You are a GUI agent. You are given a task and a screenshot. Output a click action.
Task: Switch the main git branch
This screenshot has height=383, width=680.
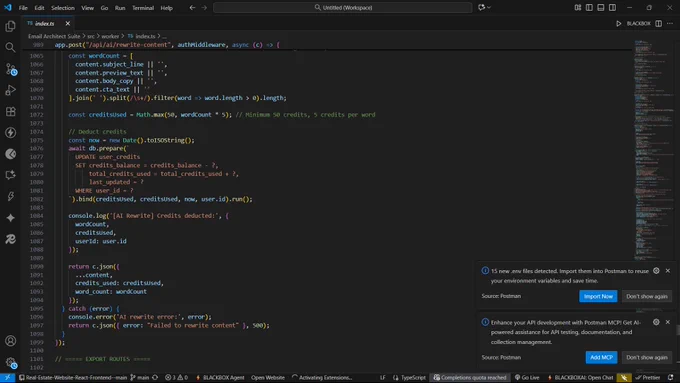click(139, 377)
